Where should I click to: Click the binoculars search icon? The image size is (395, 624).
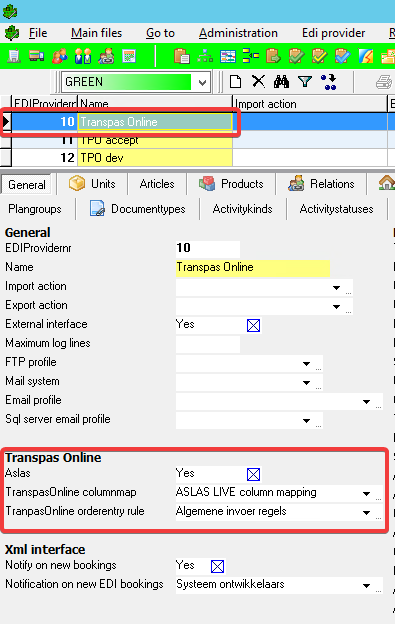[281, 82]
